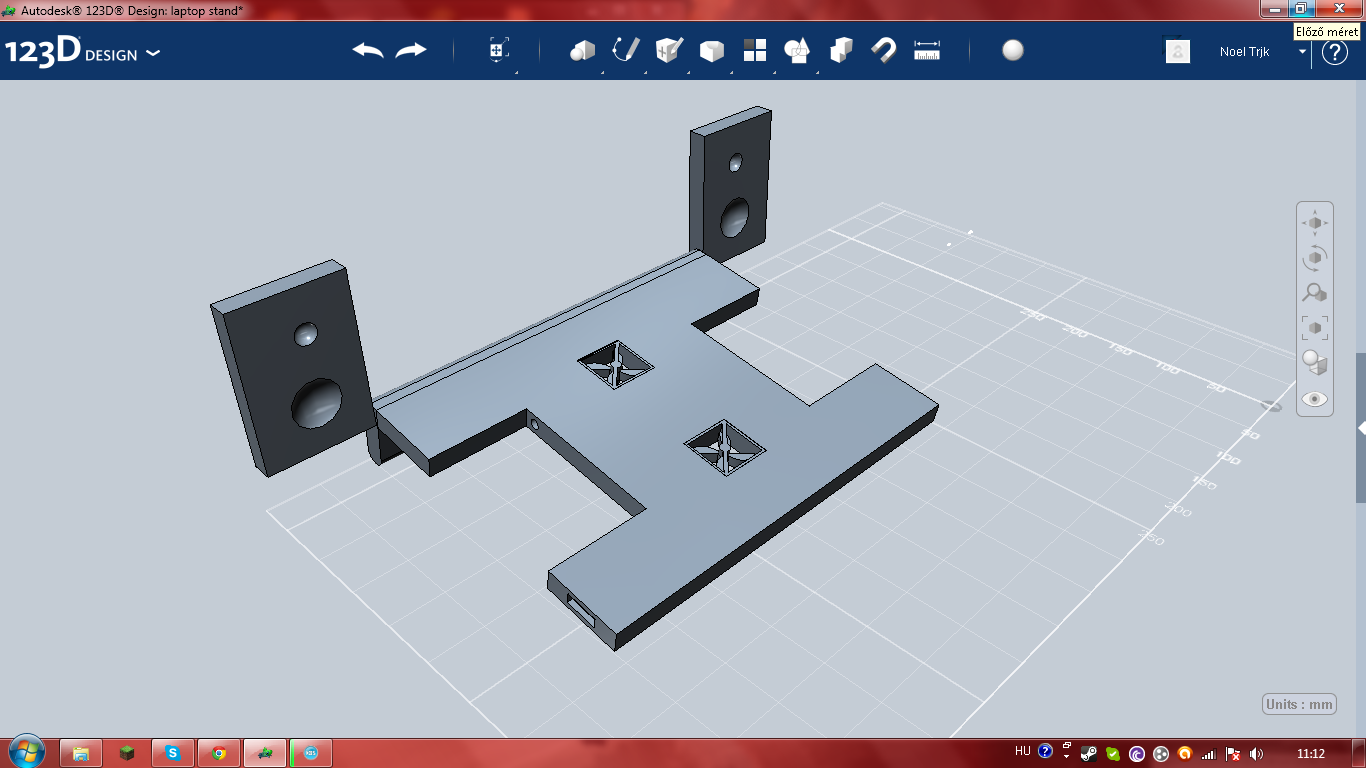Open the Units : mm button
This screenshot has height=768, width=1366.
point(1300,704)
